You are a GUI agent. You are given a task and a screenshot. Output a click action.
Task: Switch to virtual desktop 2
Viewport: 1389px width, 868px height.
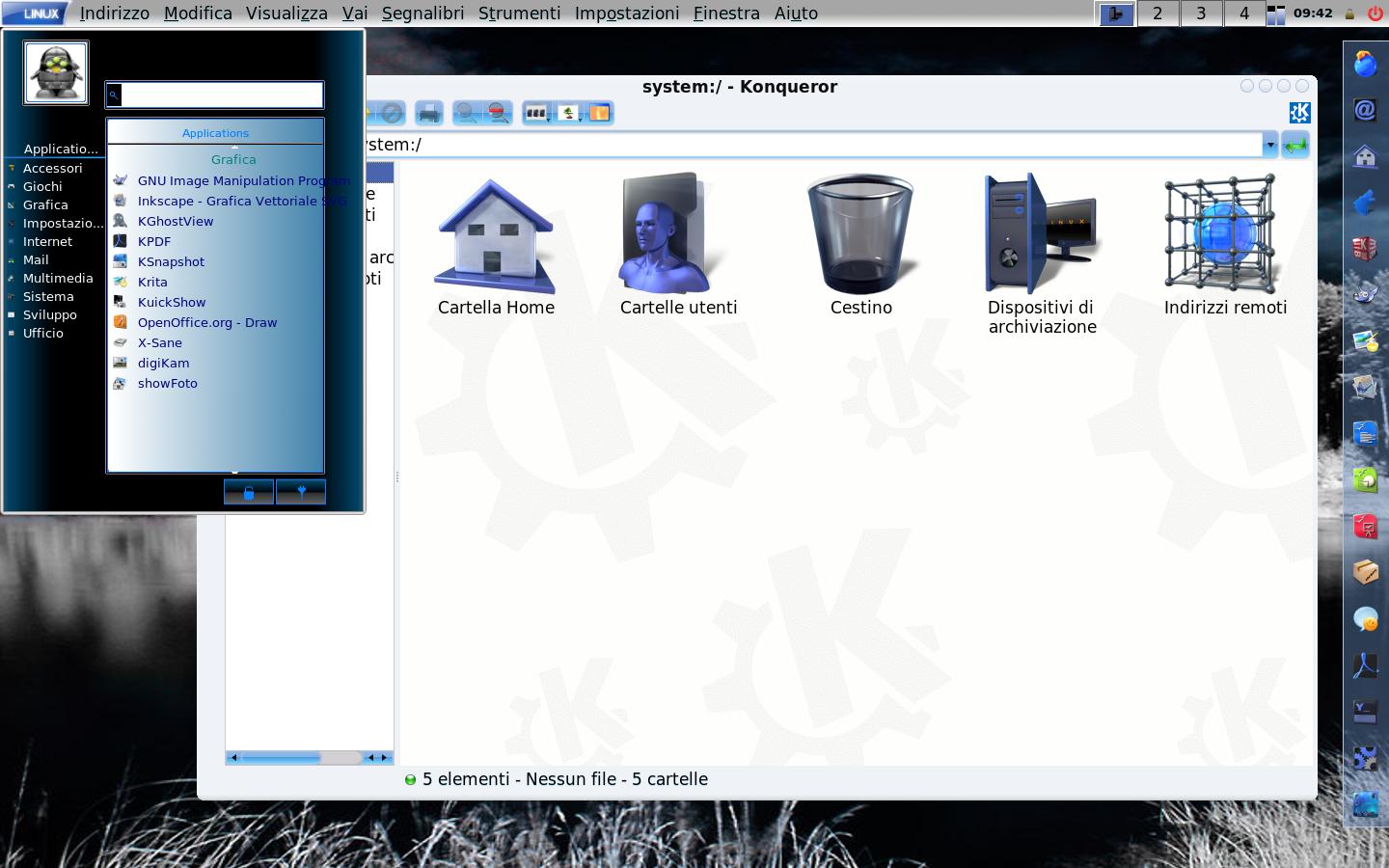tap(1157, 14)
